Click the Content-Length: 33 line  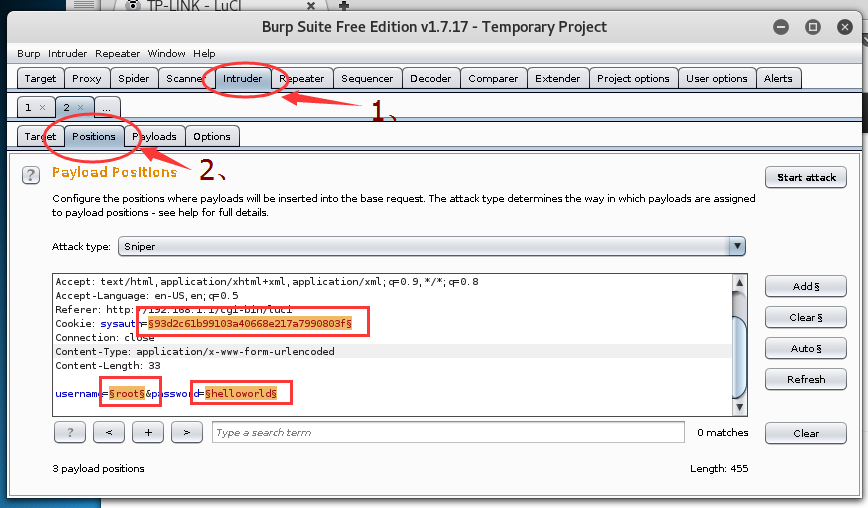(108, 366)
